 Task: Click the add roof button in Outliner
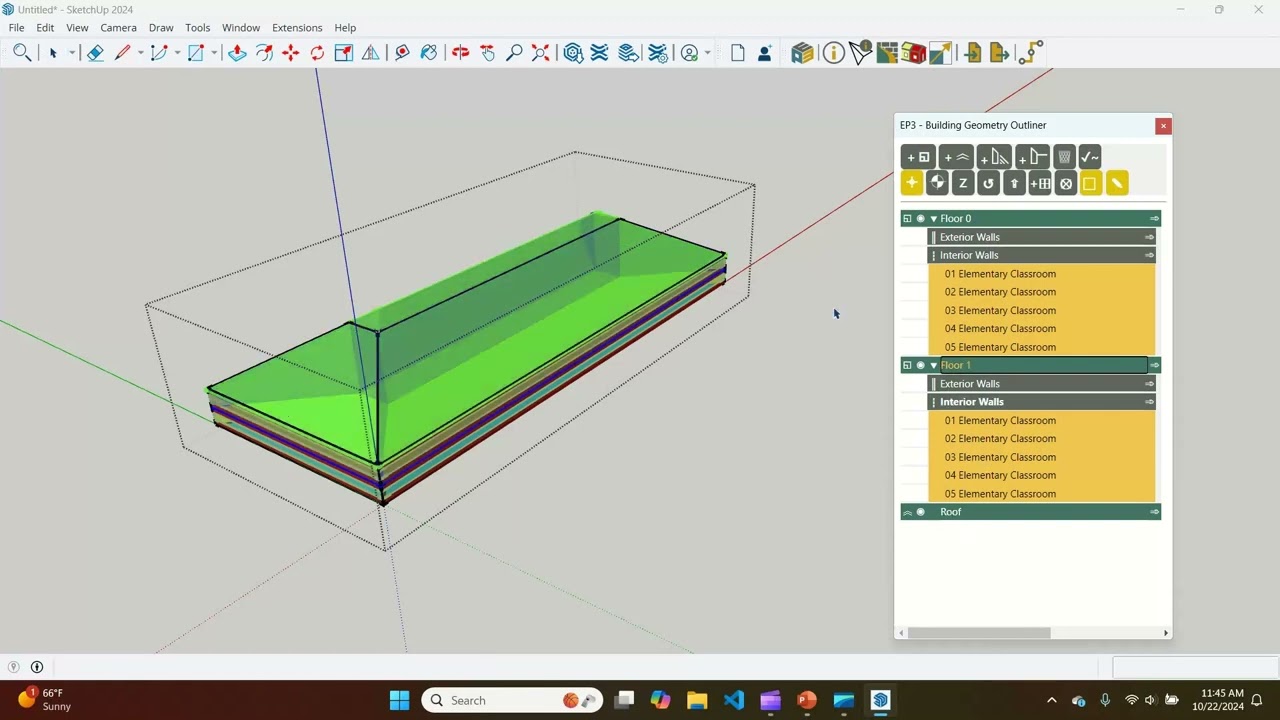(956, 157)
